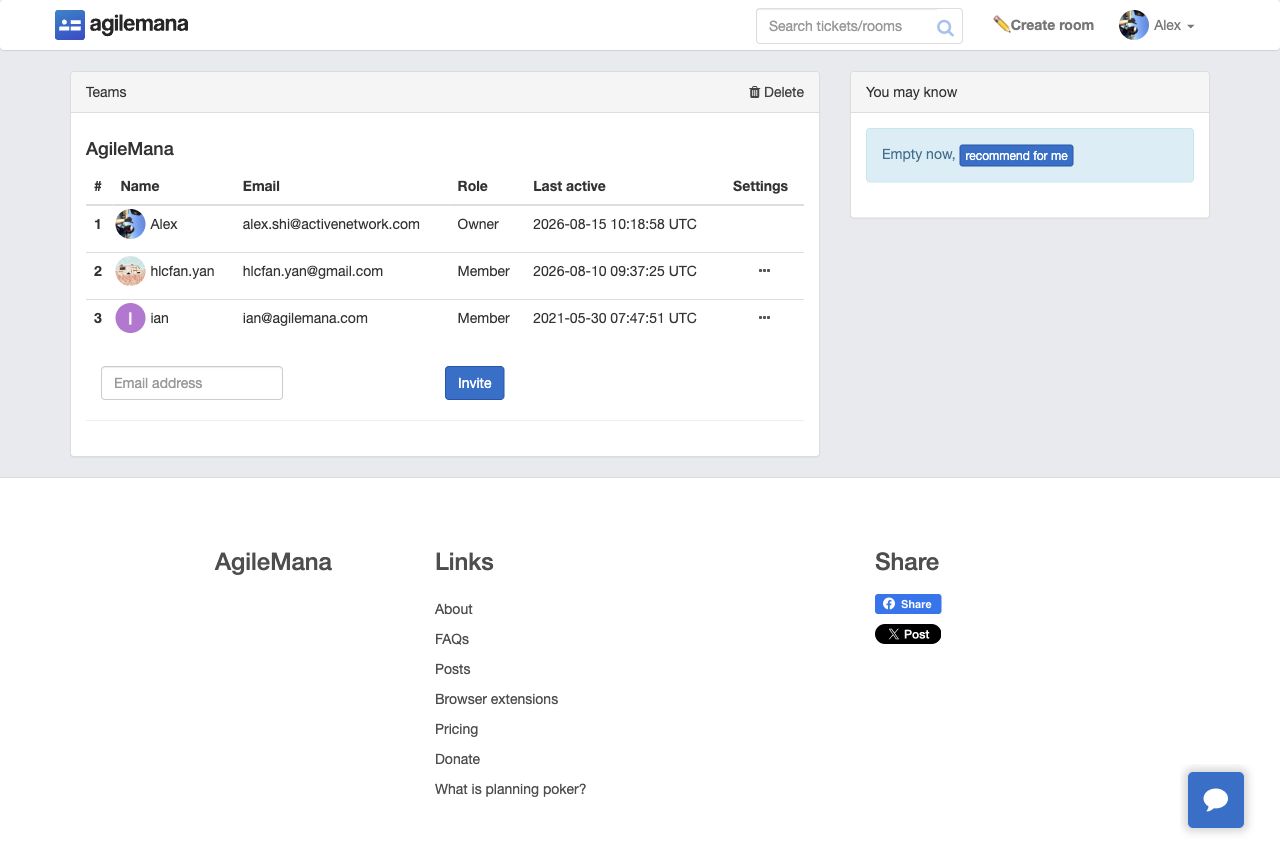Image resolution: width=1280 pixels, height=864 pixels.
Task: Click last active 2021-05-30 07:47:51 UTC
Action: click(x=615, y=318)
